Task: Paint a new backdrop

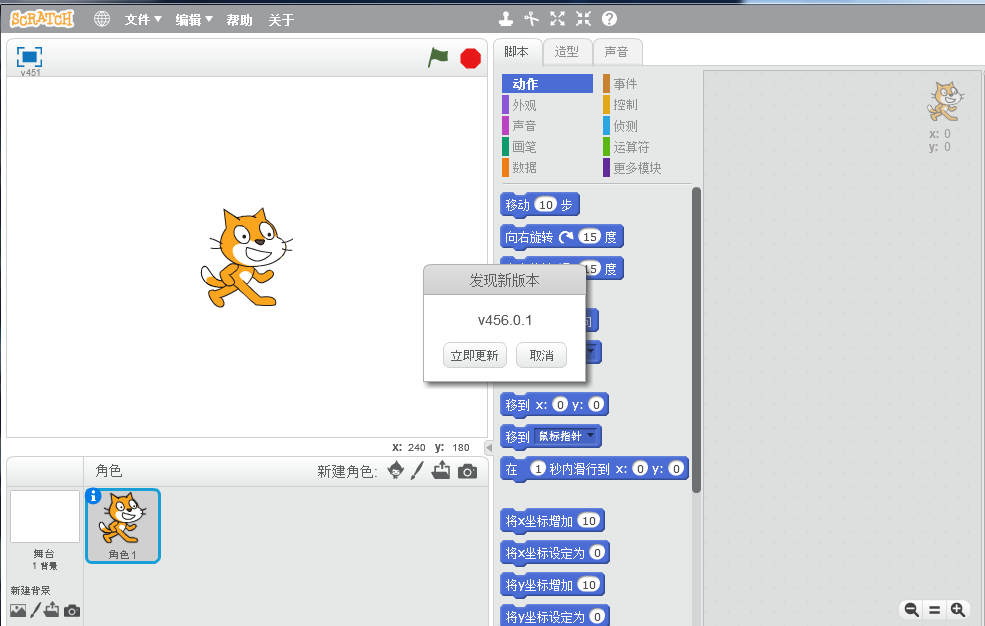Action: pyautogui.click(x=35, y=610)
